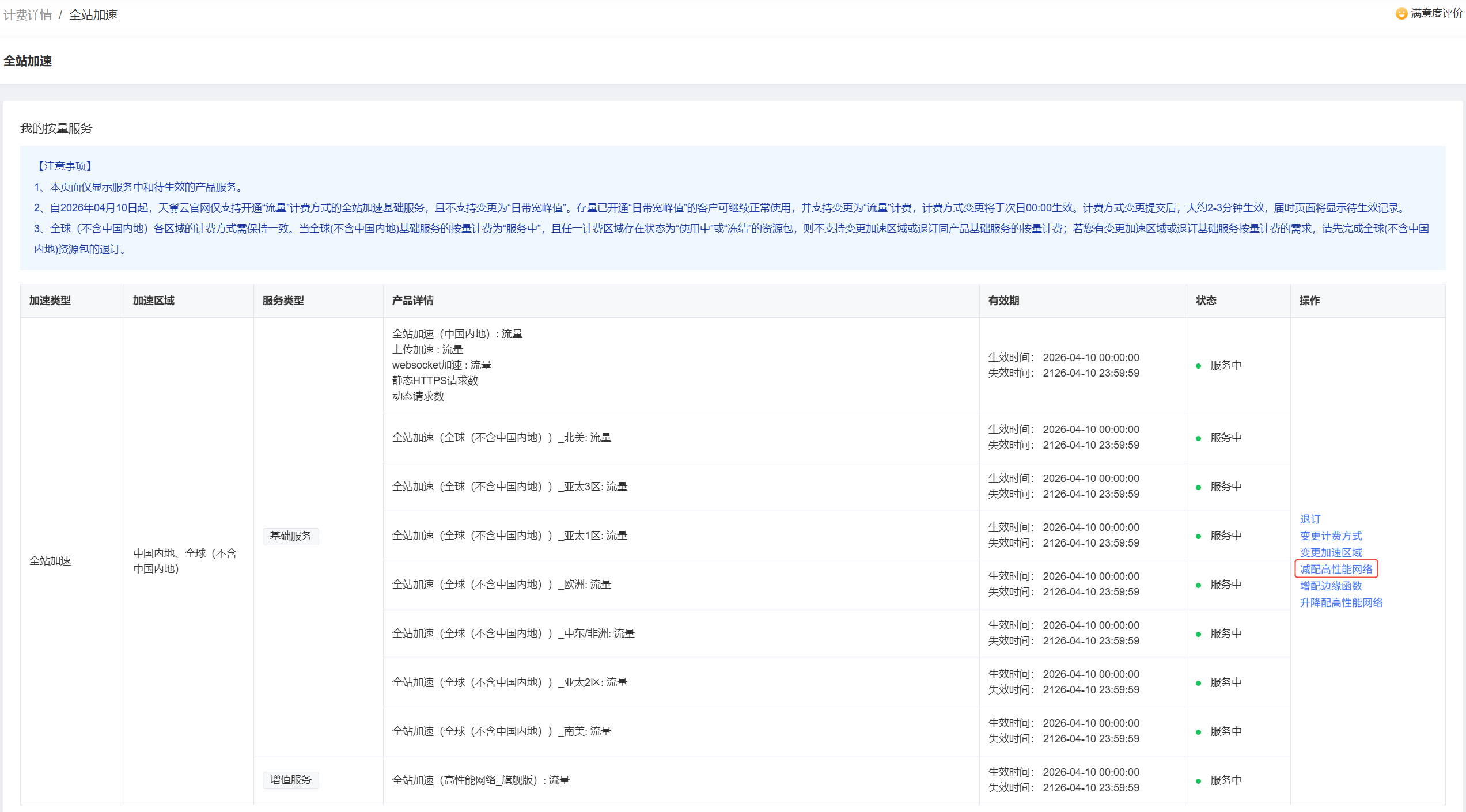Image resolution: width=1466 pixels, height=812 pixels.
Task: Select 变更加速区域 action link
Action: point(1331,552)
